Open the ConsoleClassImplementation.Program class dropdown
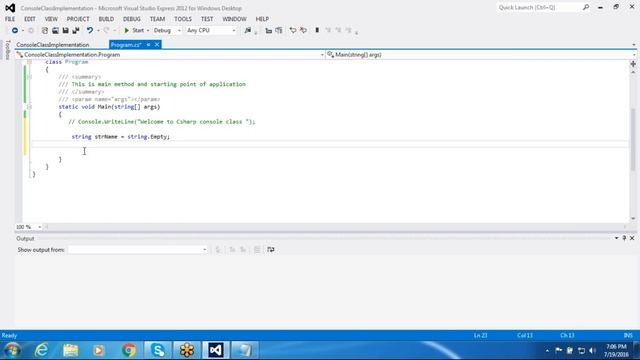 (x=170, y=55)
